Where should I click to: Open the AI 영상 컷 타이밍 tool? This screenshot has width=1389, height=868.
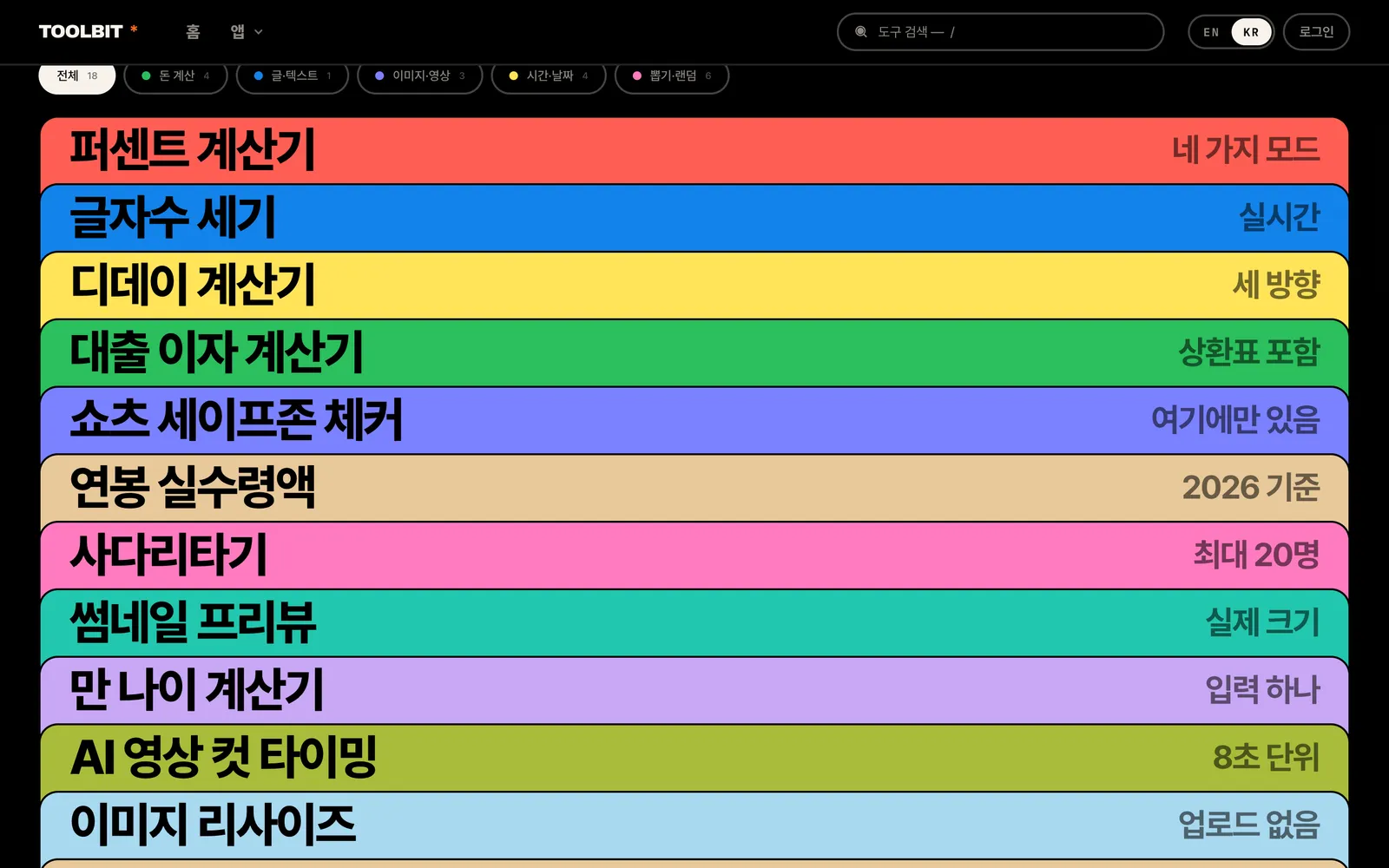pyautogui.click(x=694, y=758)
